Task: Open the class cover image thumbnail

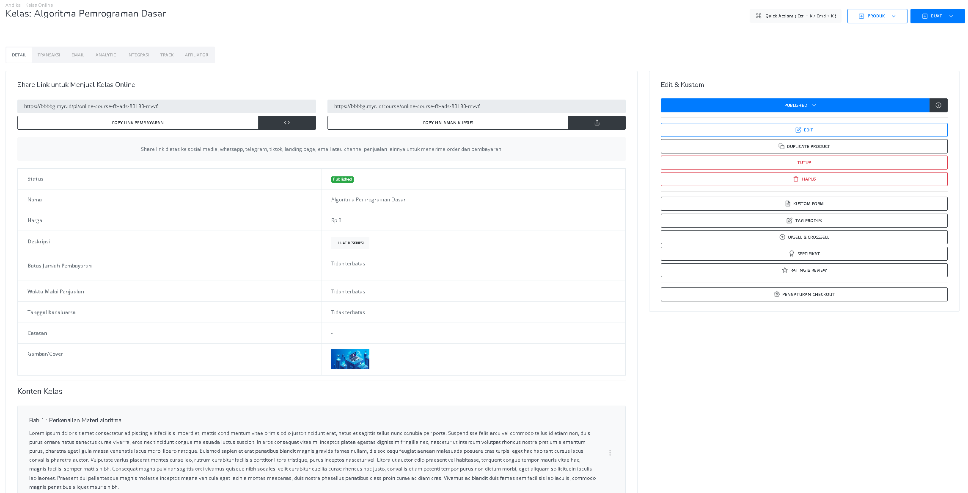Action: click(349, 359)
